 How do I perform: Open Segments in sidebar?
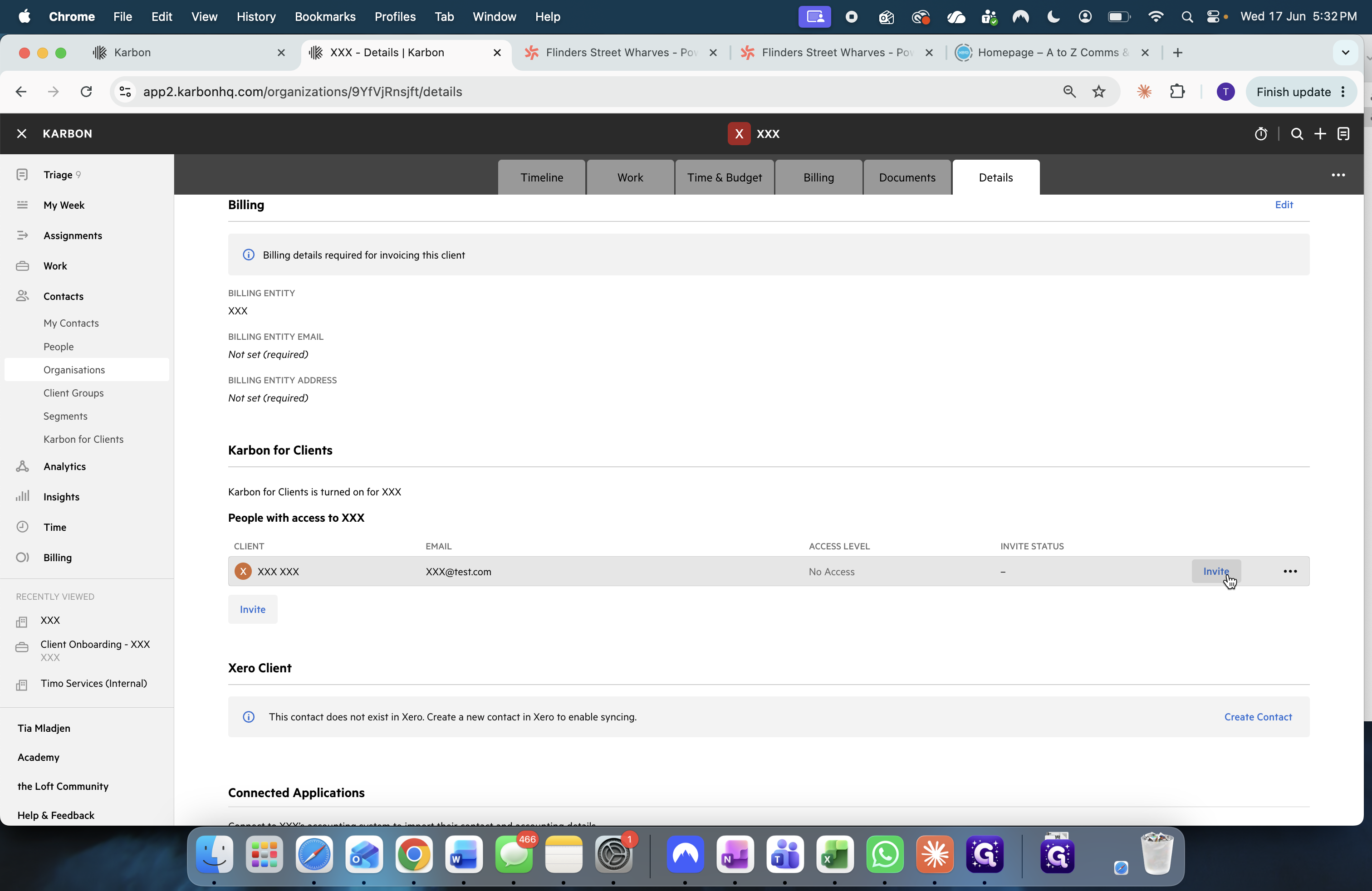click(66, 416)
